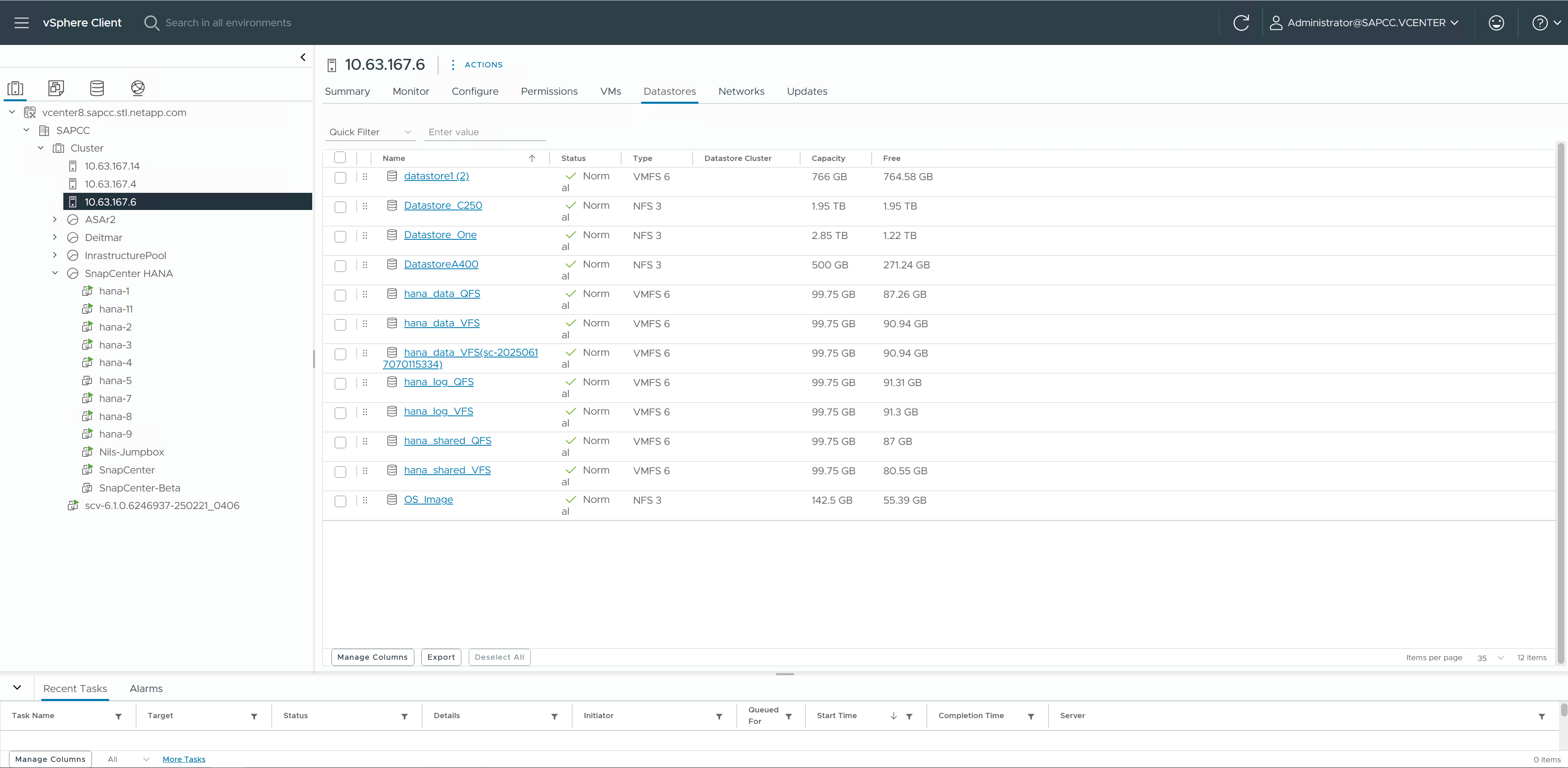Switch to the Alarms tab
The height and width of the screenshot is (768, 1568).
(x=146, y=688)
